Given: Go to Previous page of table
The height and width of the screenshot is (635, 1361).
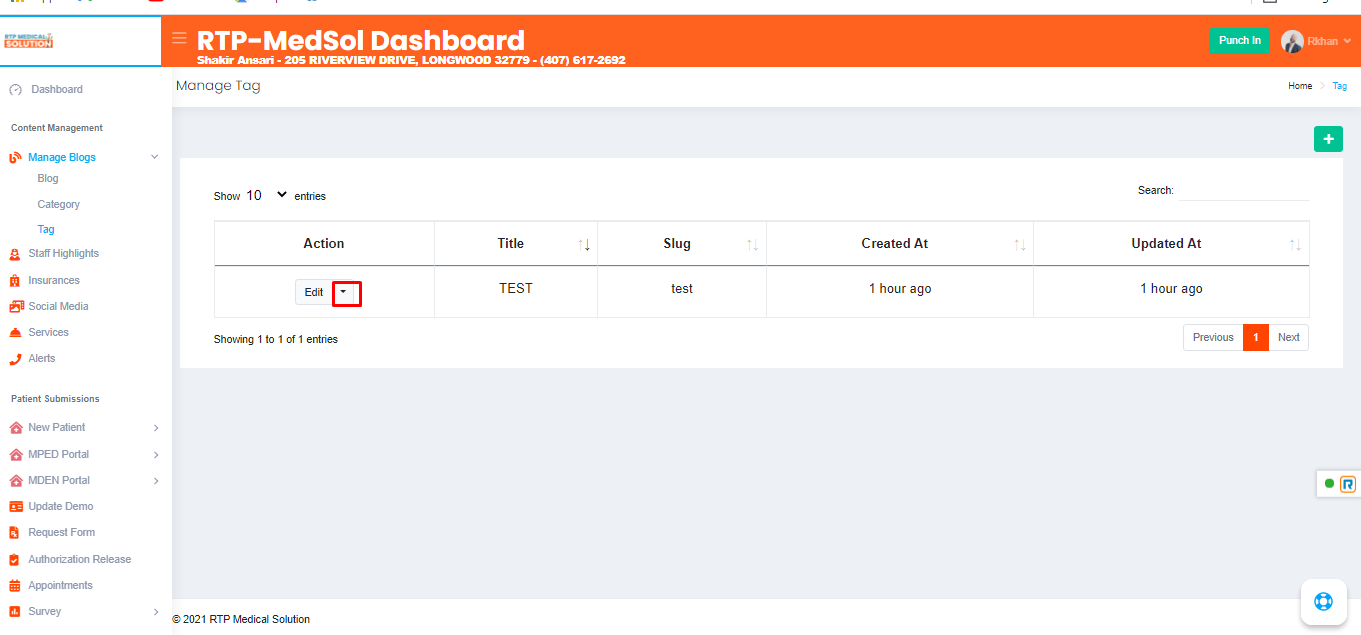Looking at the screenshot, I should pyautogui.click(x=1213, y=338).
